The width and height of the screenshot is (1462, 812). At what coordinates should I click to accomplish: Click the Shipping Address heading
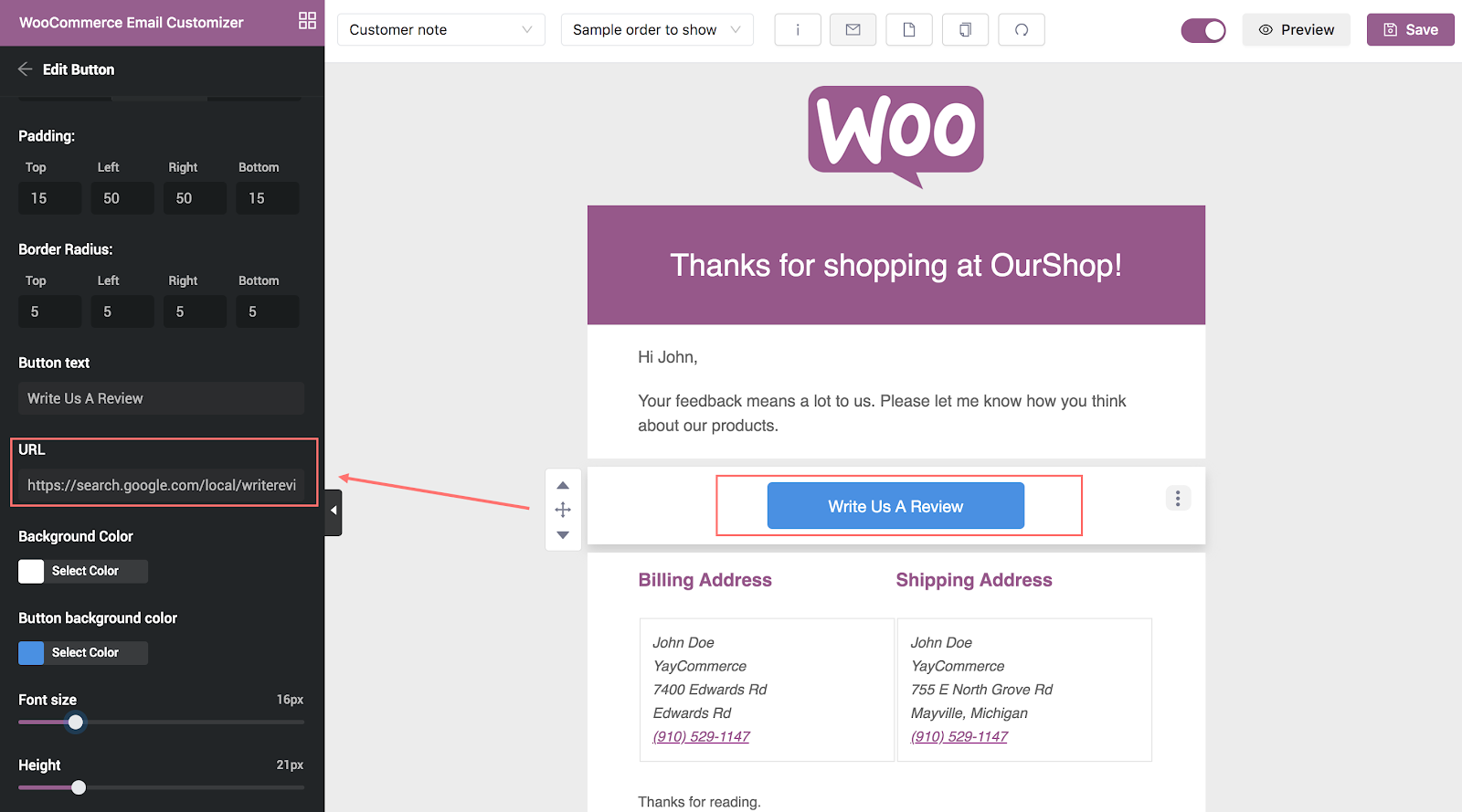tap(974, 580)
